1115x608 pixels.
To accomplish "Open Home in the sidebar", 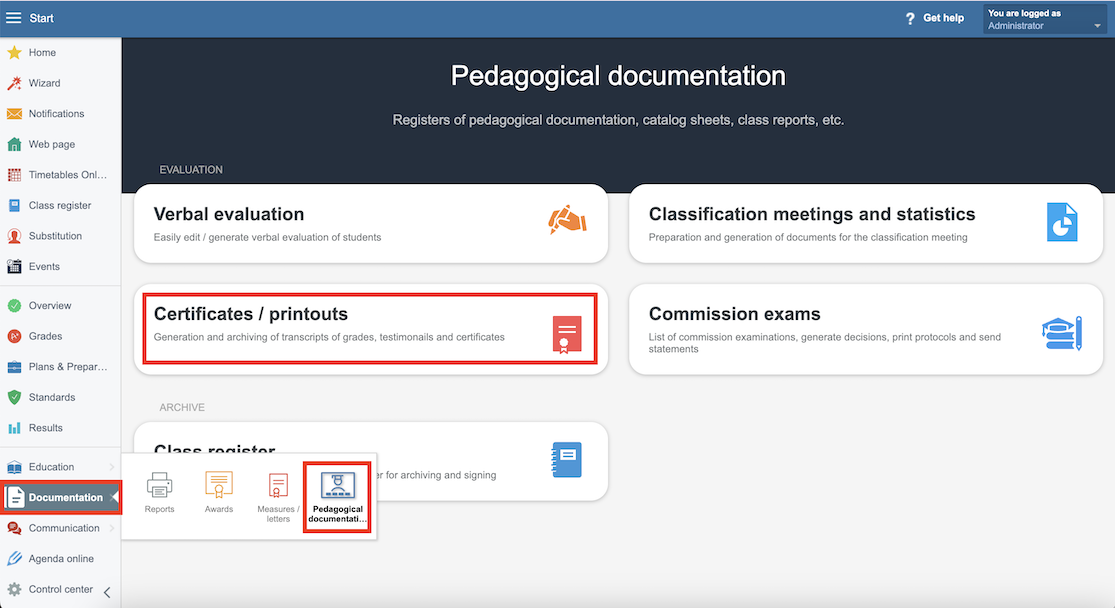I will (42, 52).
